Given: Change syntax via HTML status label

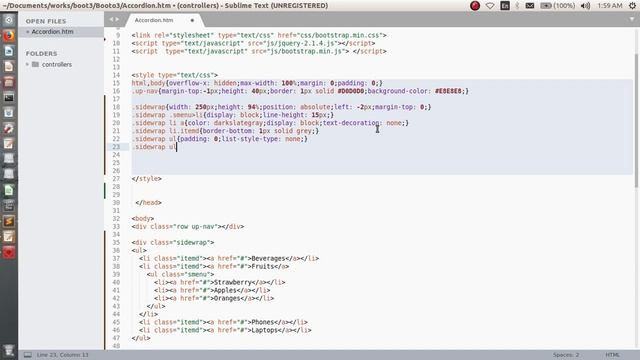Looking at the screenshot, I should (612, 355).
